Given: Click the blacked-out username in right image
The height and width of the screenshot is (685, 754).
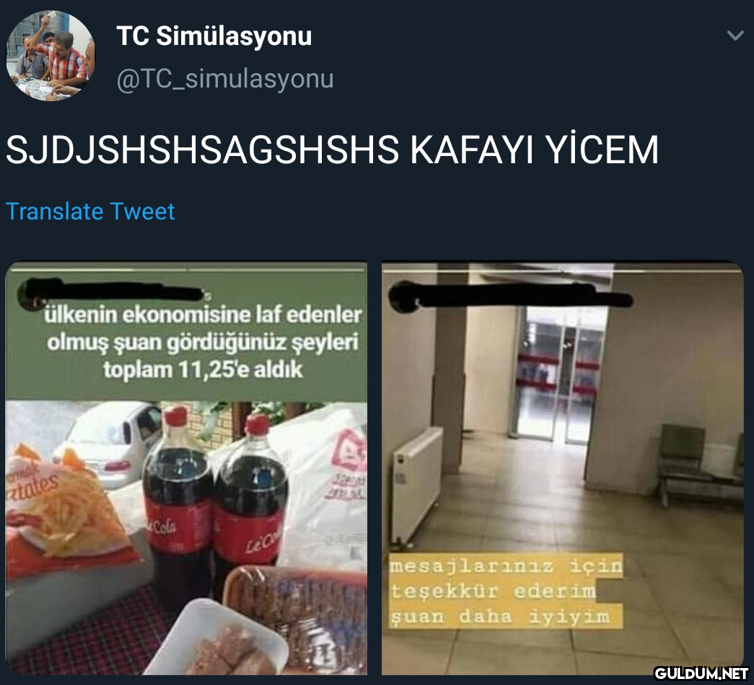Looking at the screenshot, I should point(510,295).
